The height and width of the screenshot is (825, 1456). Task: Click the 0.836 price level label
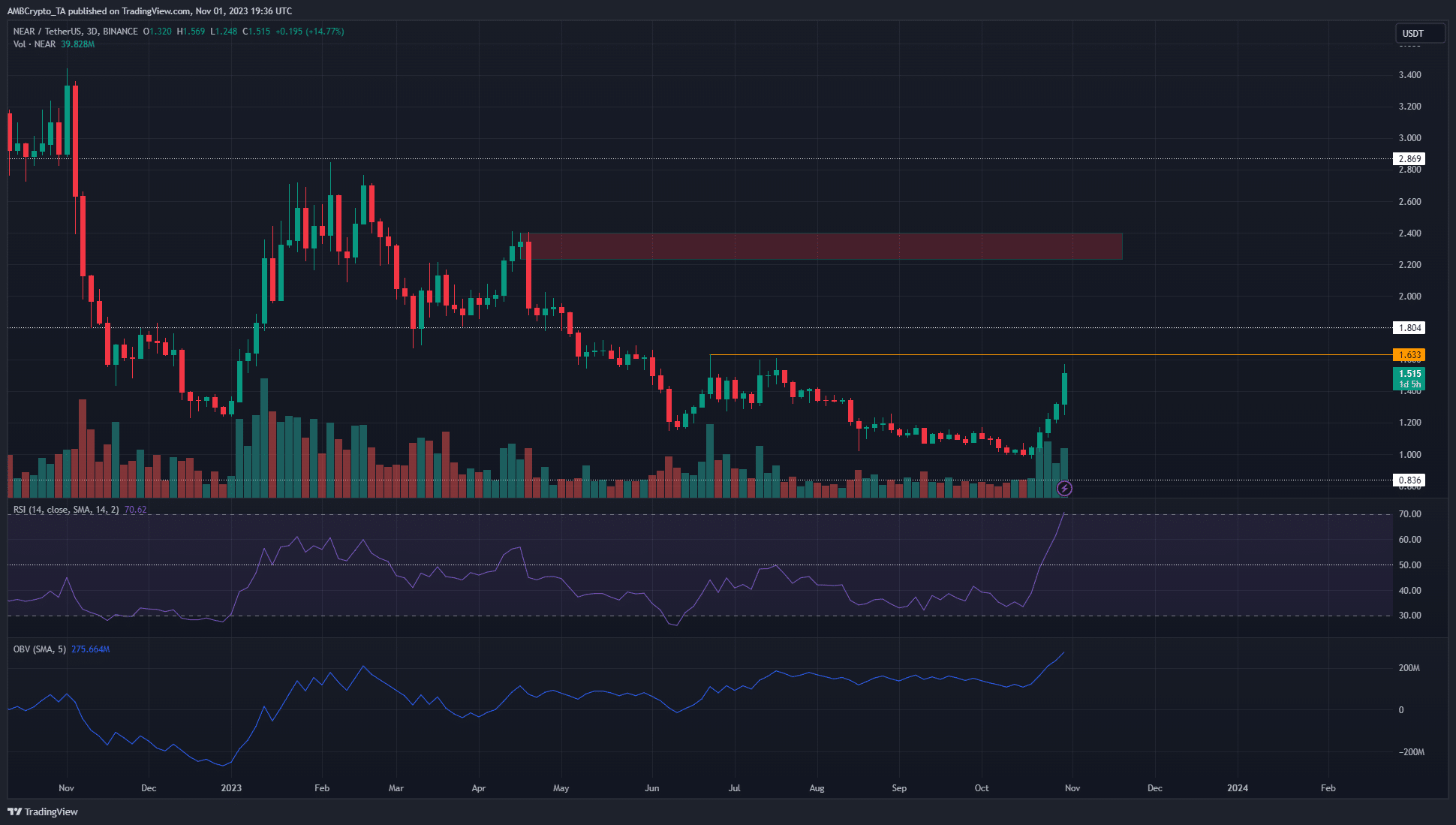click(x=1409, y=480)
